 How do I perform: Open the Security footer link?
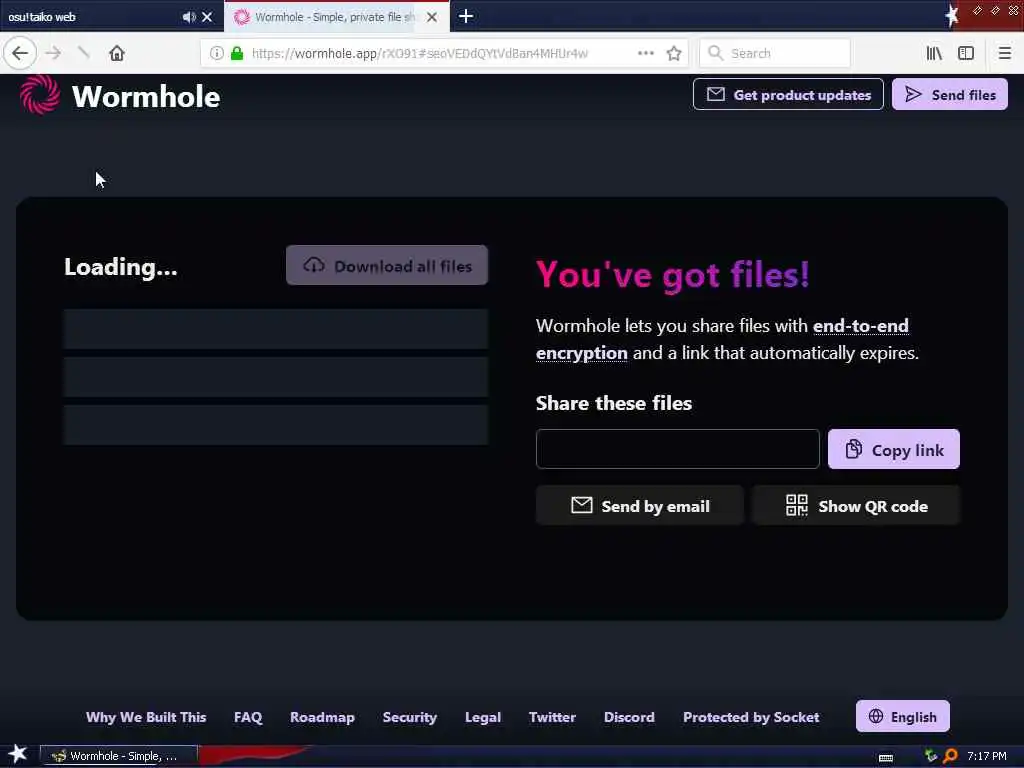pos(409,717)
